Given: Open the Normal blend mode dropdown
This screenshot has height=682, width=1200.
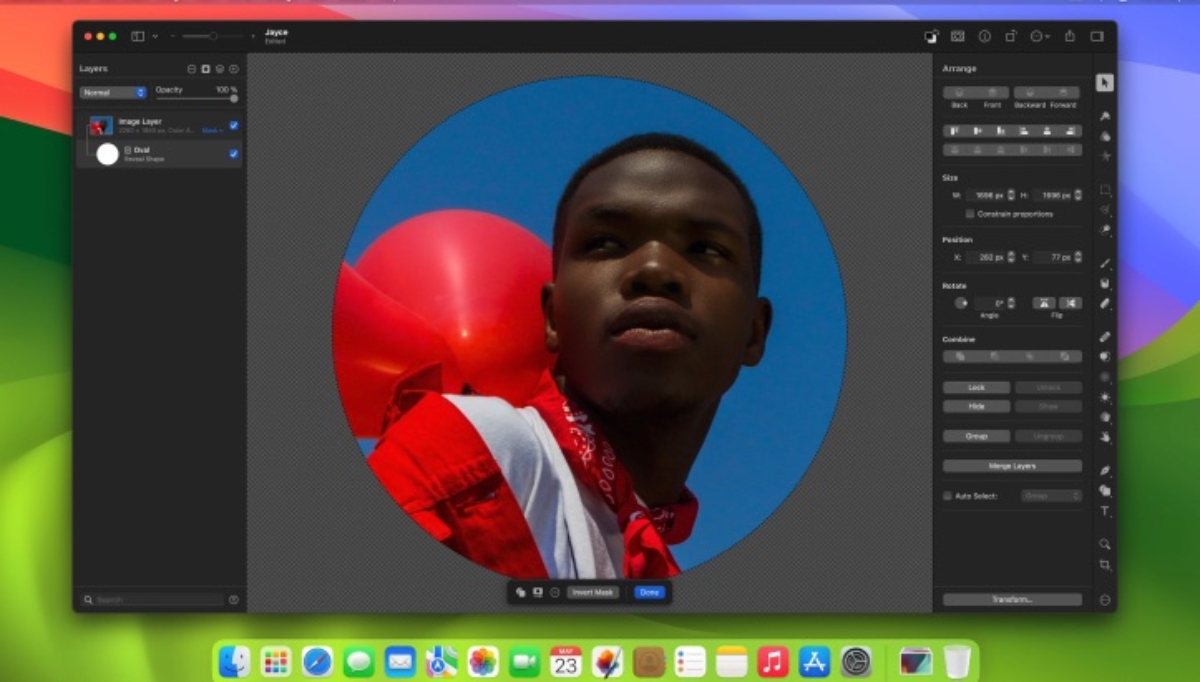Looking at the screenshot, I should point(114,93).
